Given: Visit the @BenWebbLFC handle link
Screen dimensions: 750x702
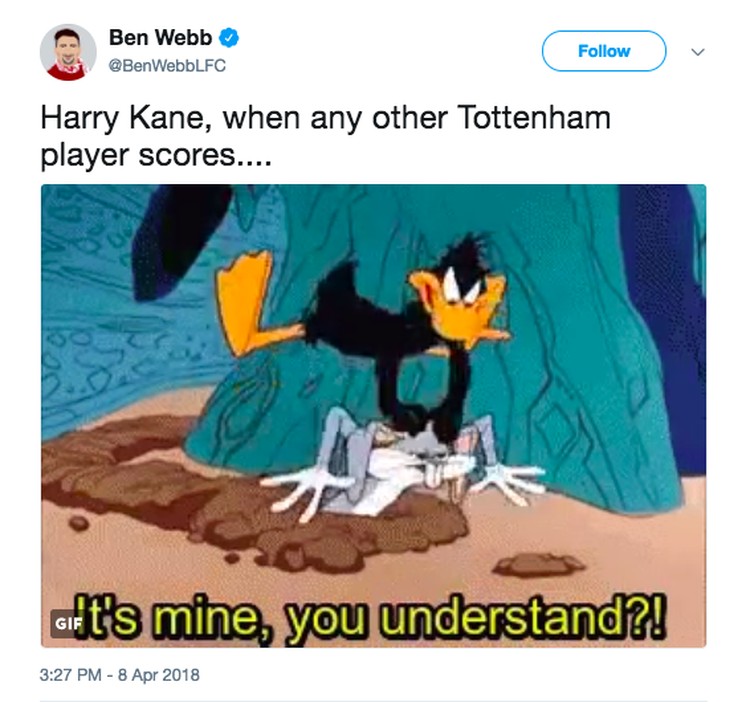Looking at the screenshot, I should [167, 66].
